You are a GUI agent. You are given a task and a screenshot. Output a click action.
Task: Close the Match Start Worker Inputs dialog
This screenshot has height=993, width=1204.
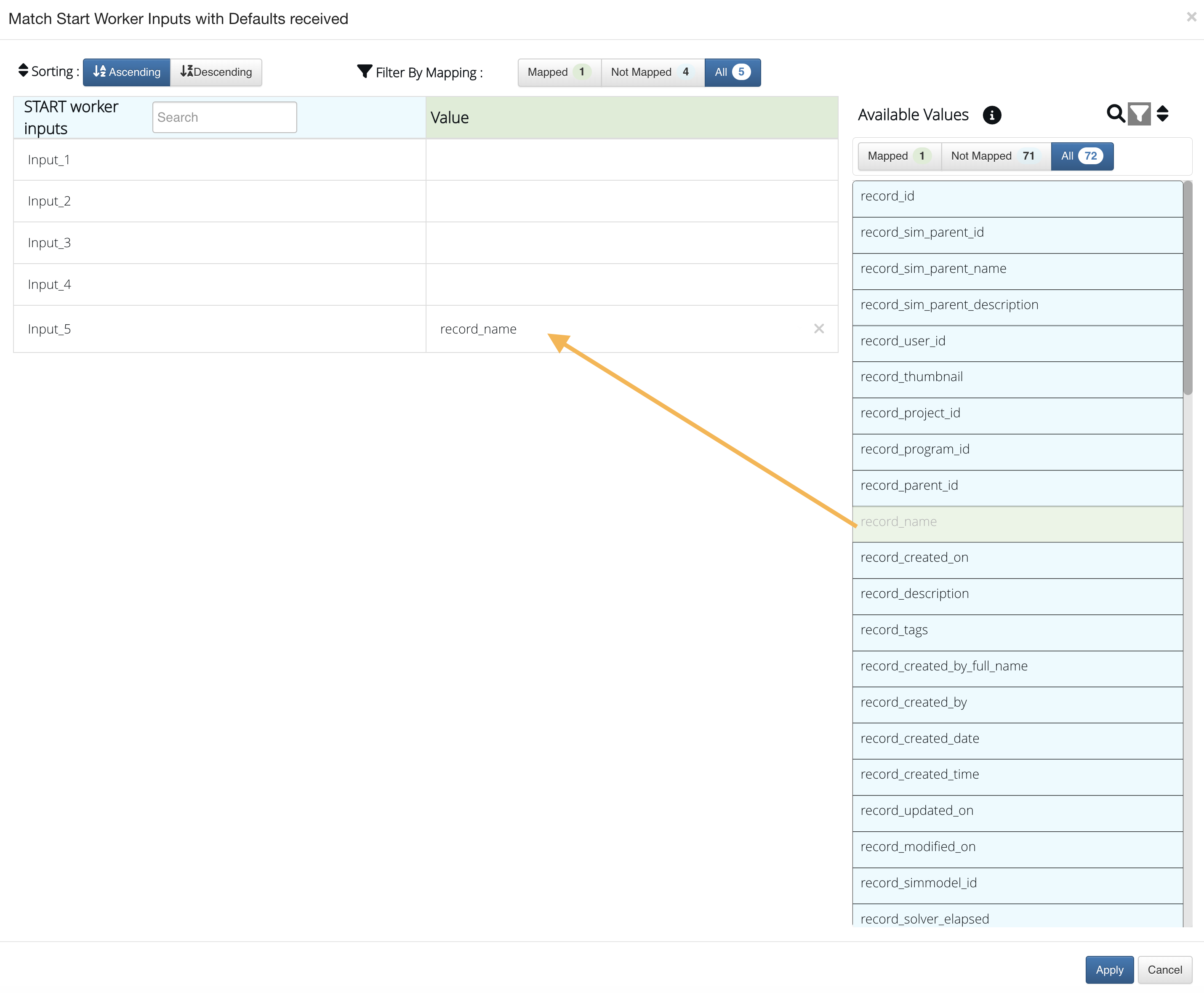point(1191,17)
